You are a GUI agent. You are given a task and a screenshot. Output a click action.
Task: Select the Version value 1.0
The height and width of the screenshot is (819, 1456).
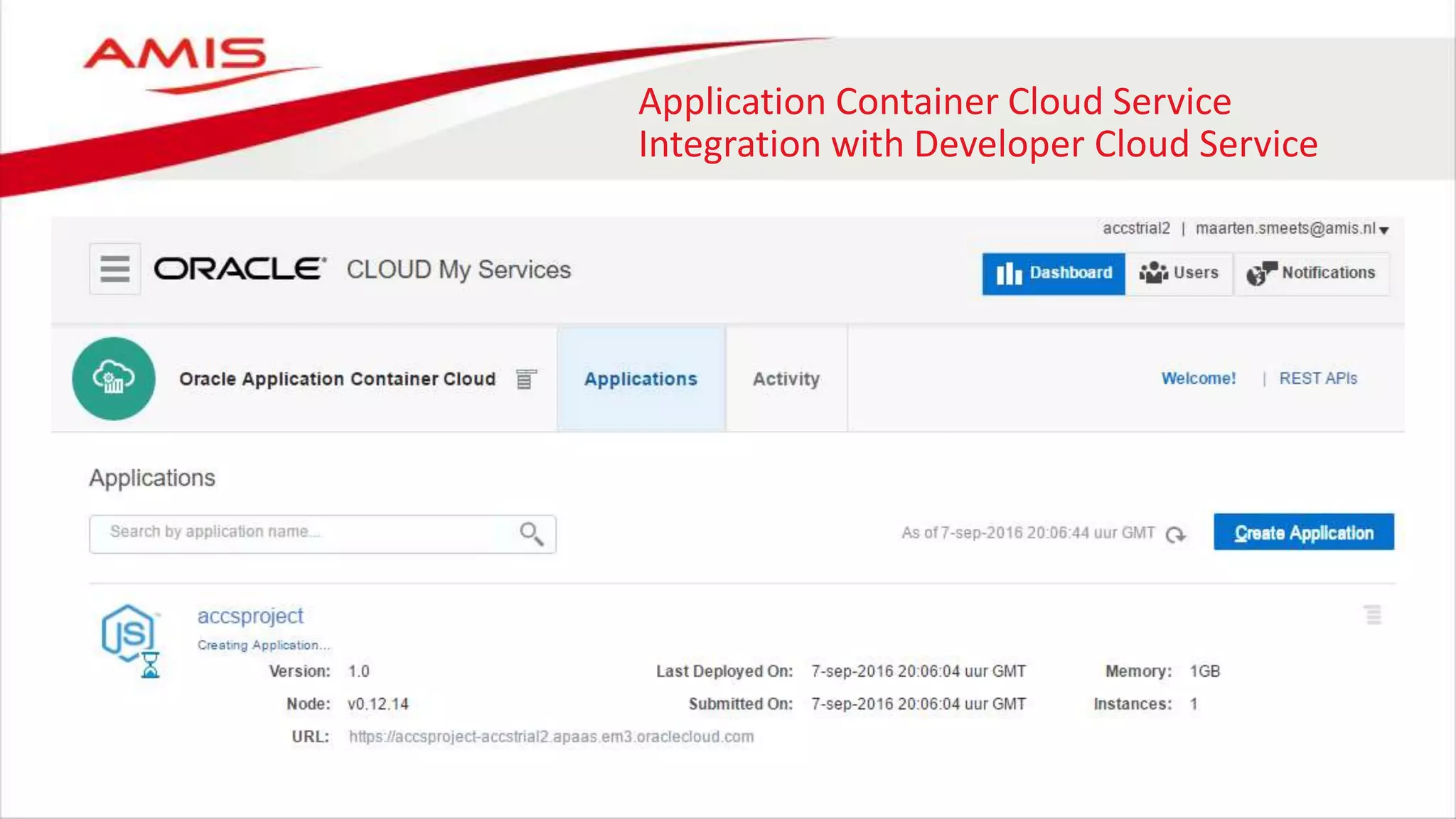(x=359, y=671)
